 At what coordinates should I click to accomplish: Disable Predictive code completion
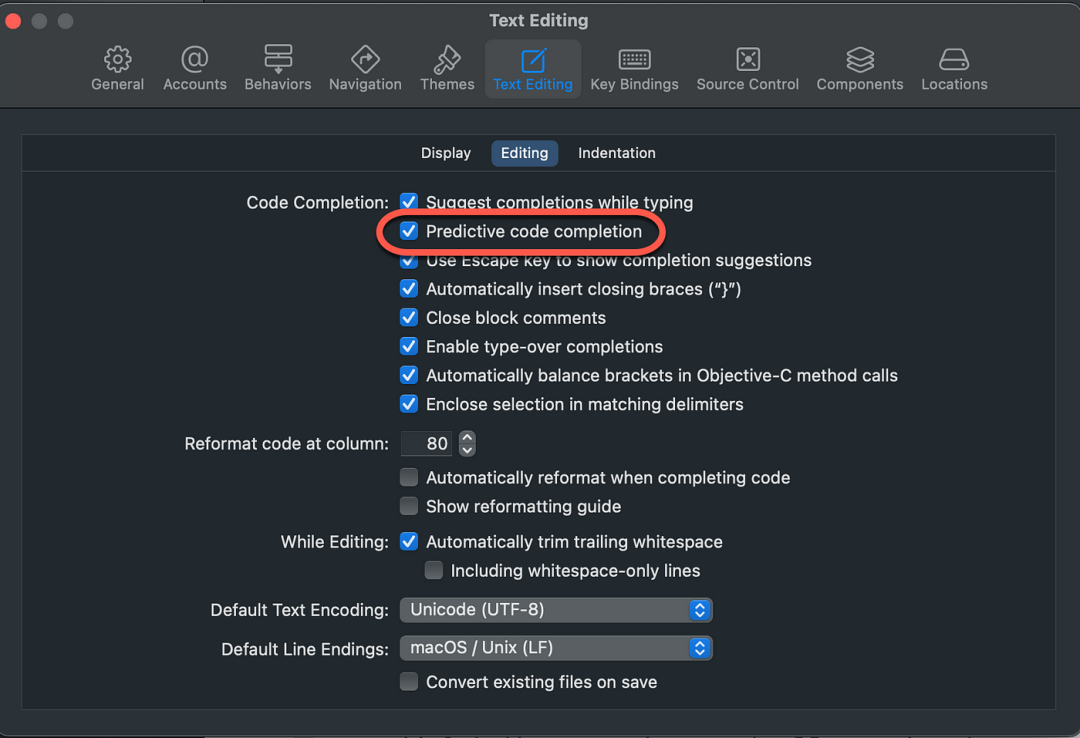pos(410,231)
